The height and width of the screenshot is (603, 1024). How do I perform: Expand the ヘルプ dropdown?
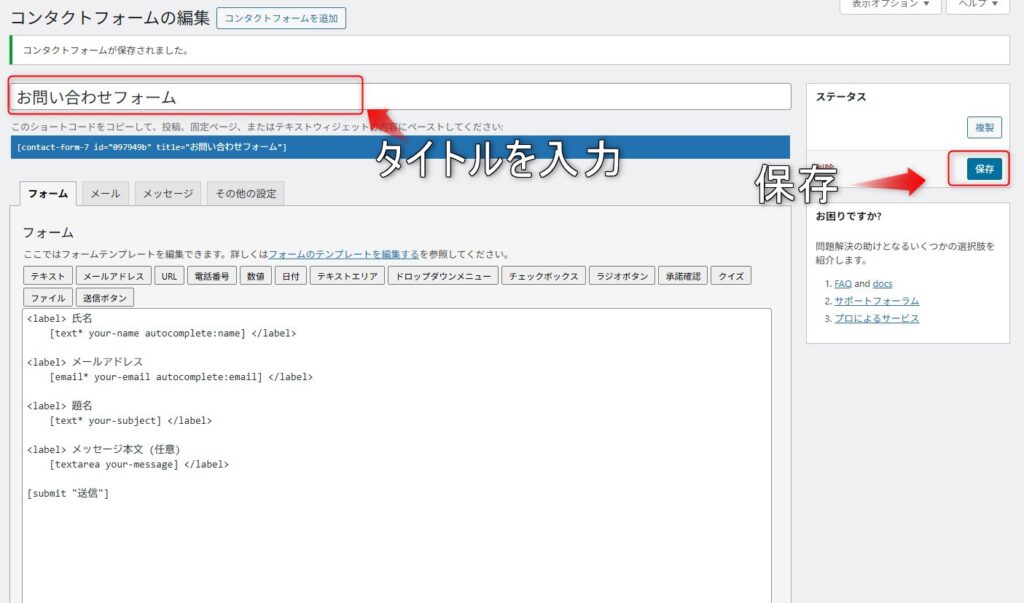(977, 5)
